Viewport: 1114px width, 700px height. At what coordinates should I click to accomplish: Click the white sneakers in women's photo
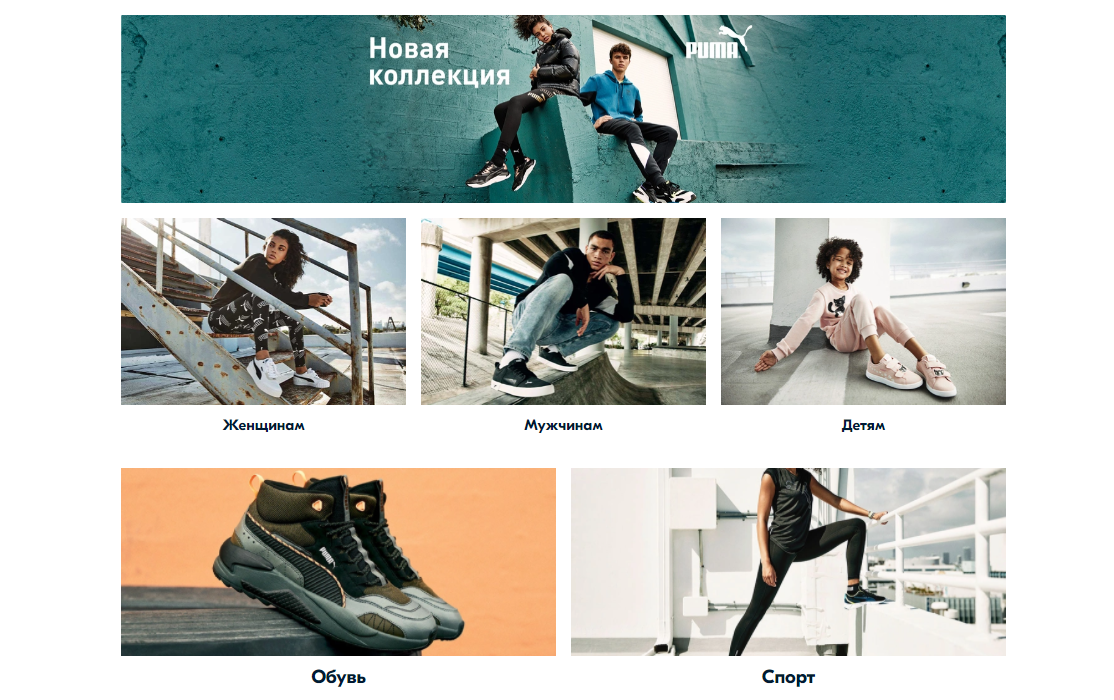288,374
